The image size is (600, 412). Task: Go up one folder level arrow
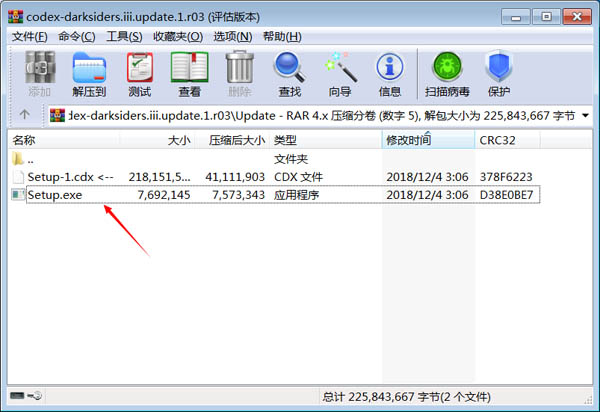pos(24,114)
